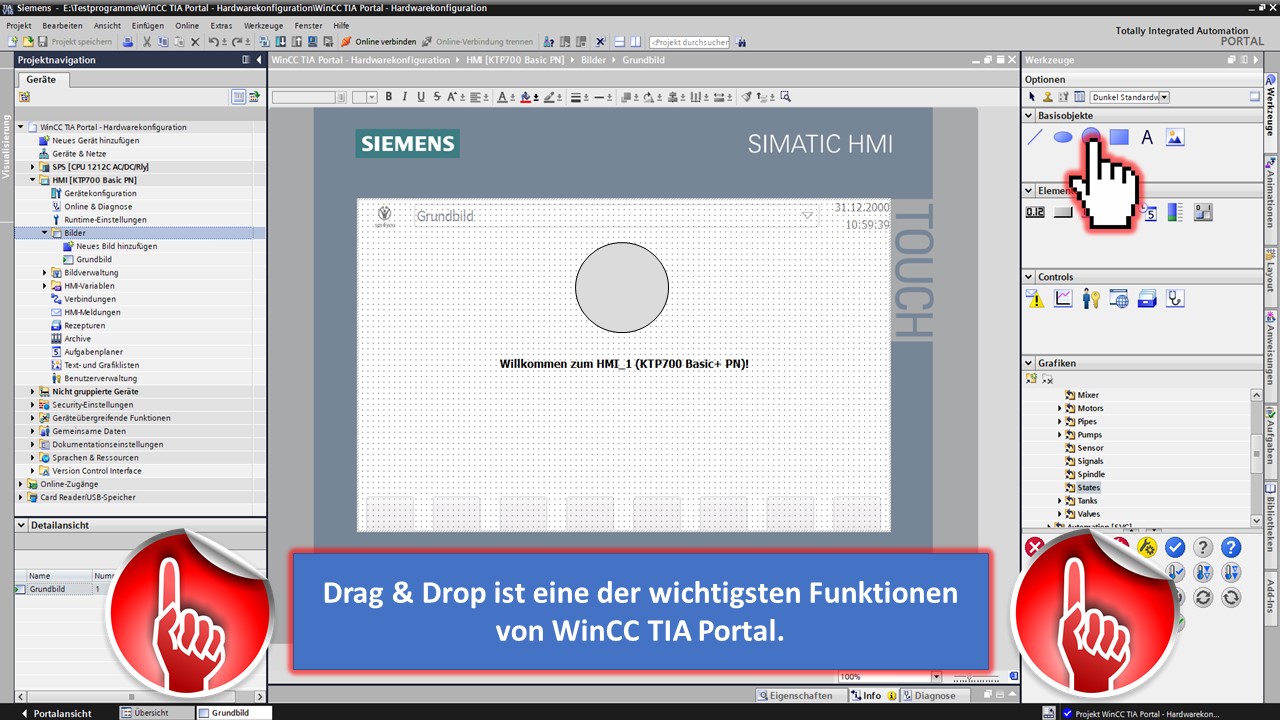The width and height of the screenshot is (1280, 720).
Task: Open the Dunkel Standard style dropdown
Action: pos(1164,97)
